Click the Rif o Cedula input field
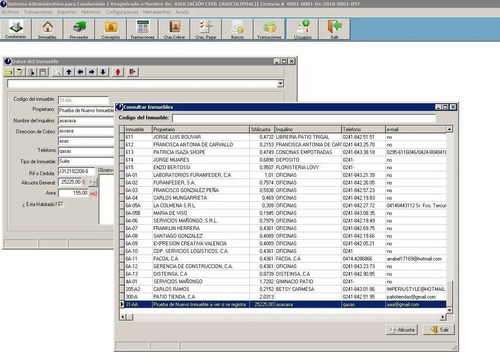The image size is (500, 360). [x=77, y=171]
